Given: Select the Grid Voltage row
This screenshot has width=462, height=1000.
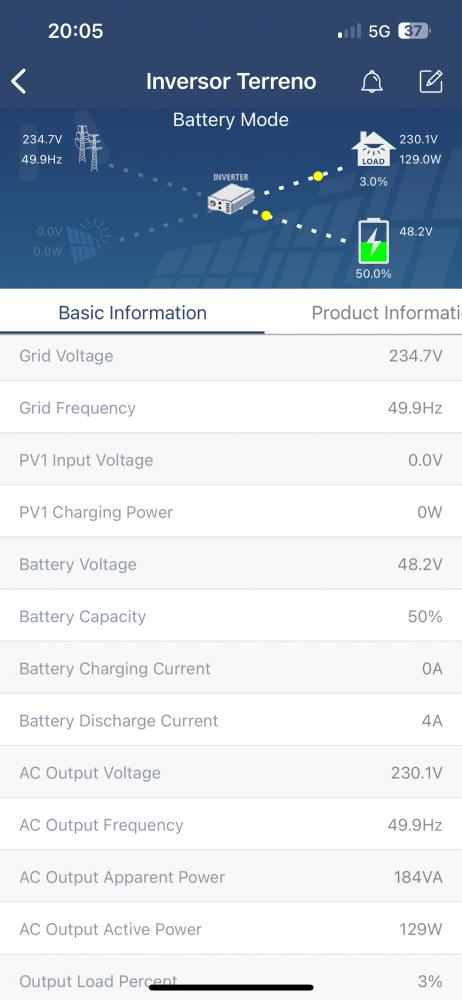Looking at the screenshot, I should click(231, 356).
